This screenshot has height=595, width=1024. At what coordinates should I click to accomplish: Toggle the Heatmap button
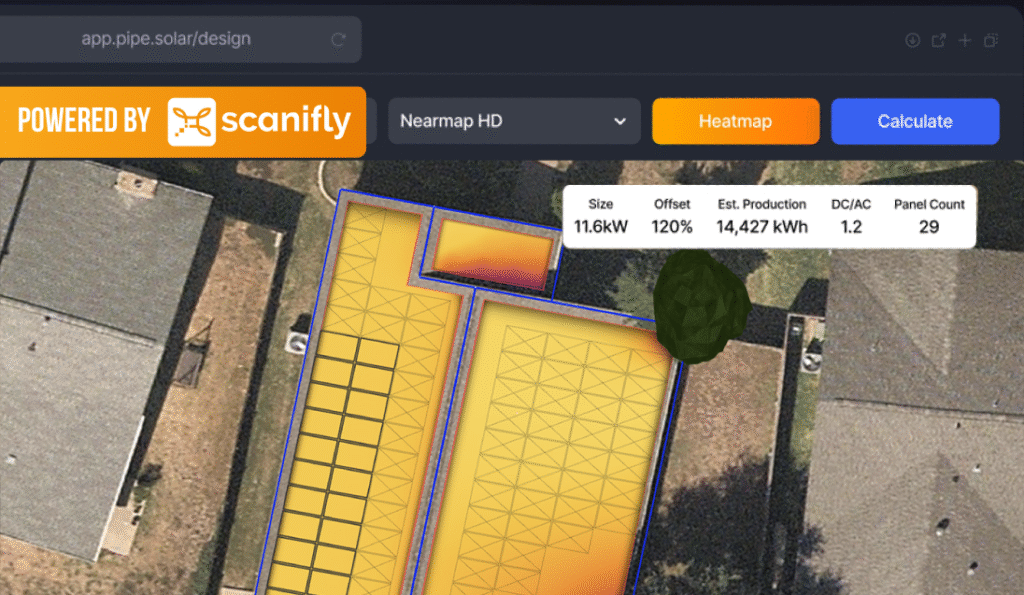(x=735, y=121)
